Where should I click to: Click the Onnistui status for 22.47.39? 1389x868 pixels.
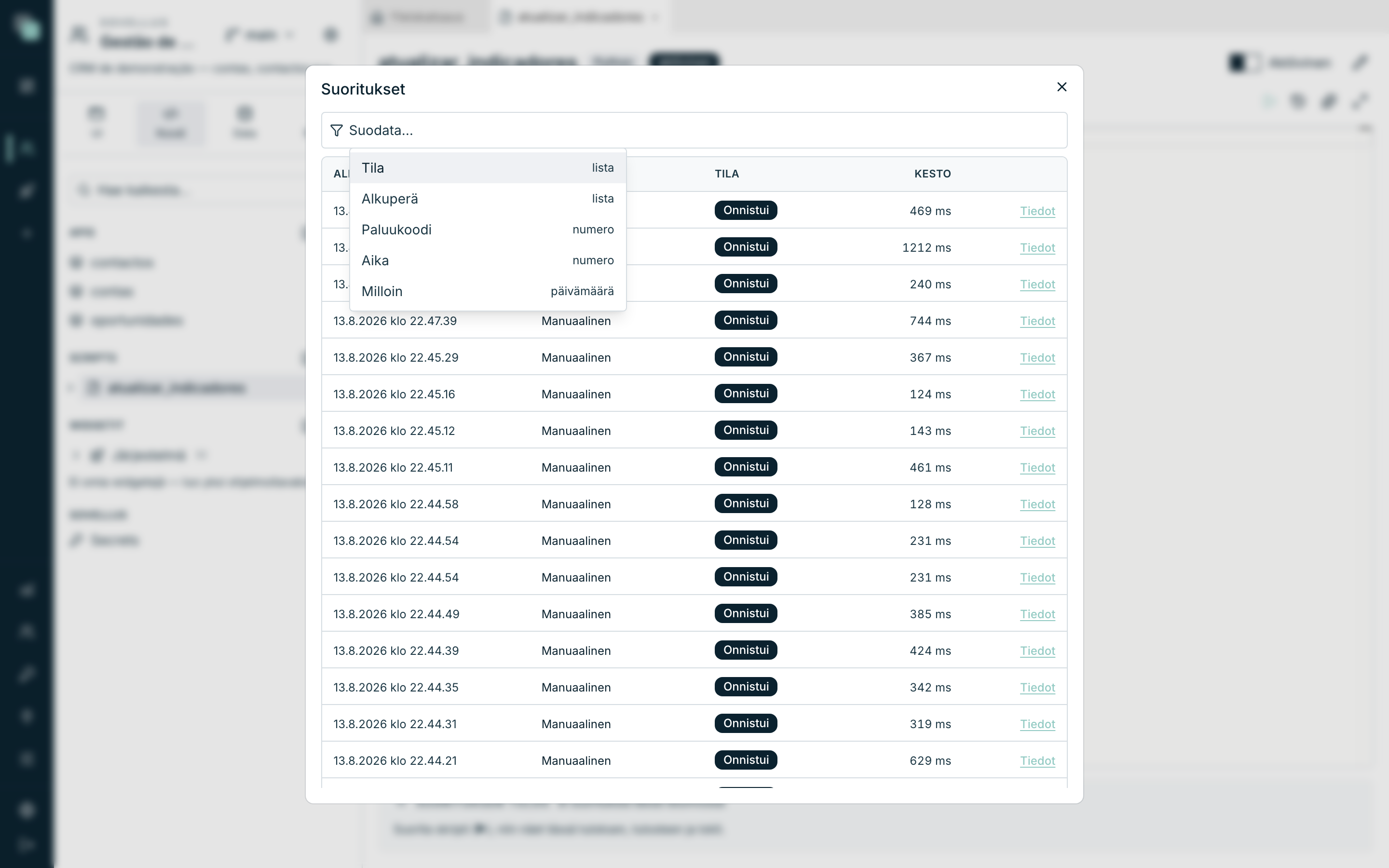(x=746, y=320)
